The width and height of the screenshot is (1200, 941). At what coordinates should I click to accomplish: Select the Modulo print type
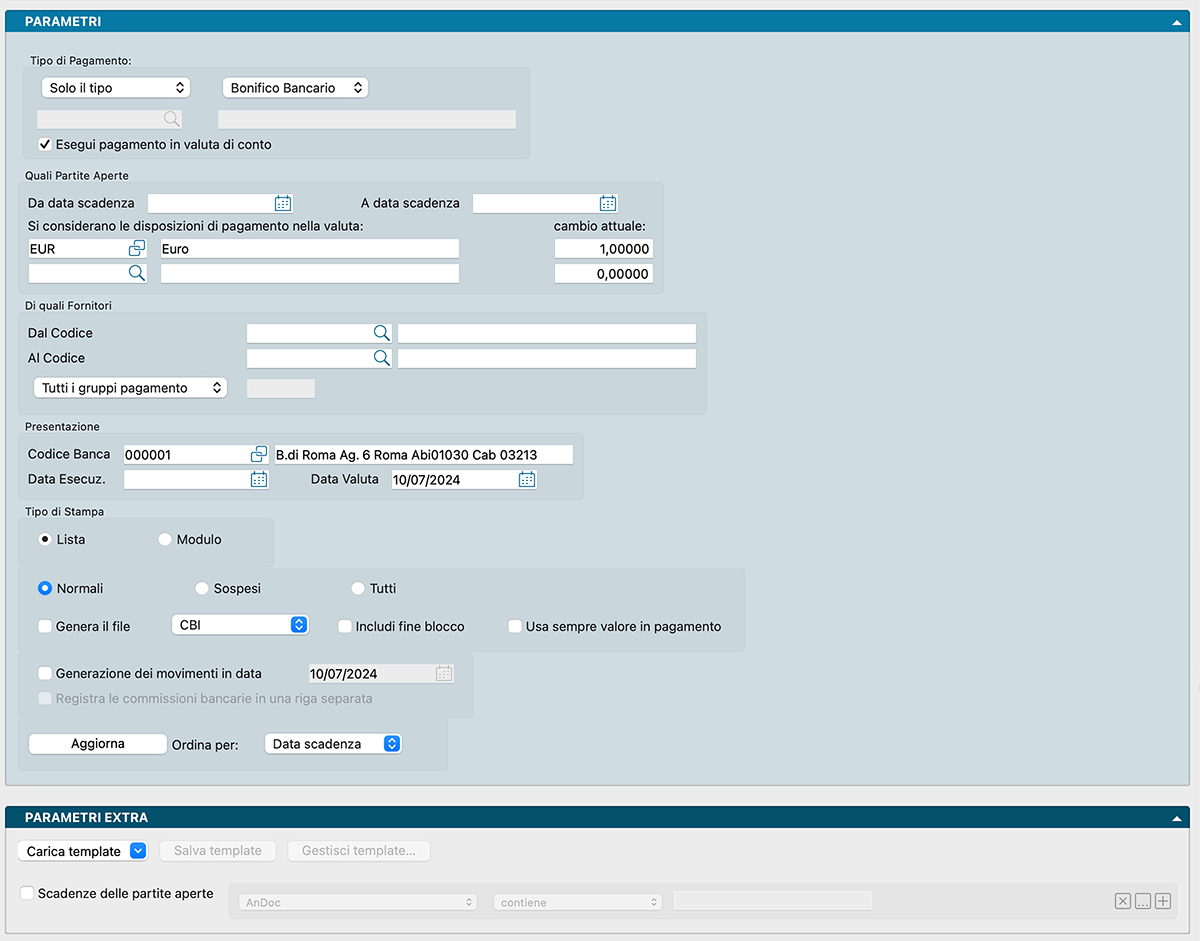click(165, 540)
